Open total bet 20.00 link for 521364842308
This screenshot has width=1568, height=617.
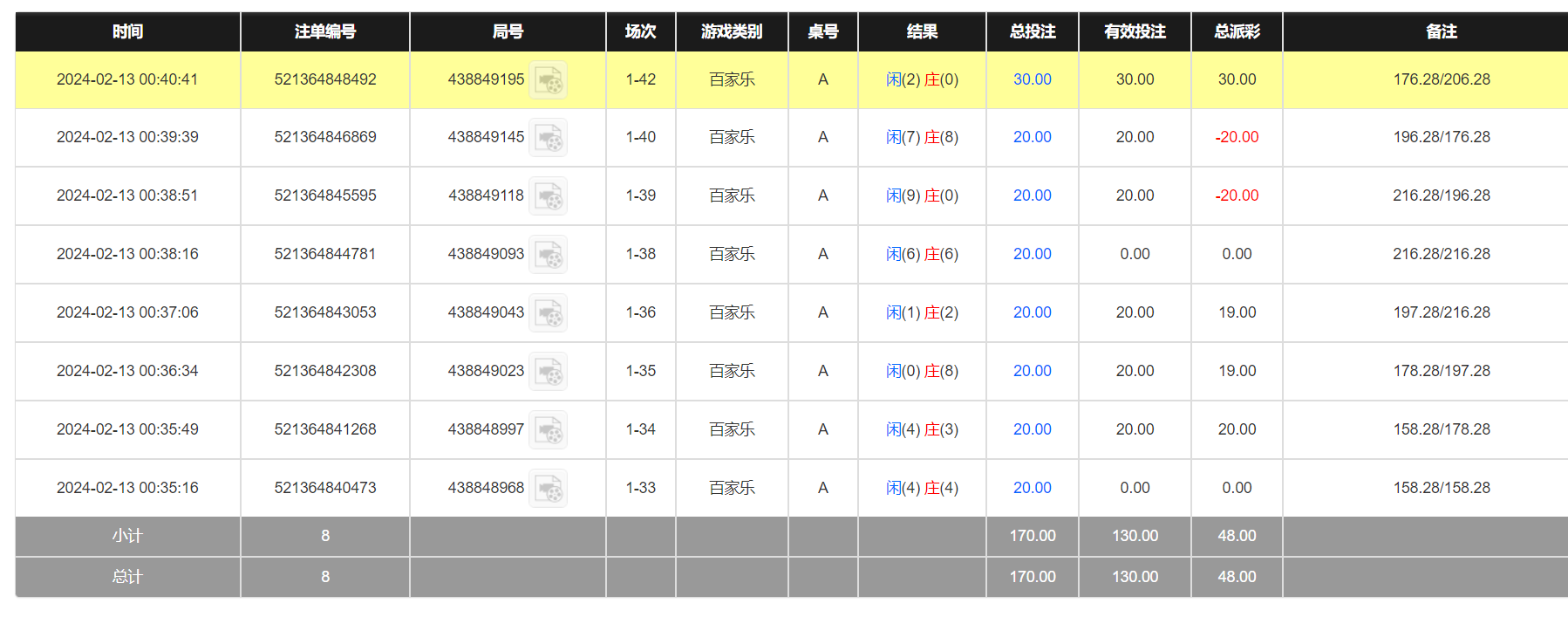pos(1032,371)
